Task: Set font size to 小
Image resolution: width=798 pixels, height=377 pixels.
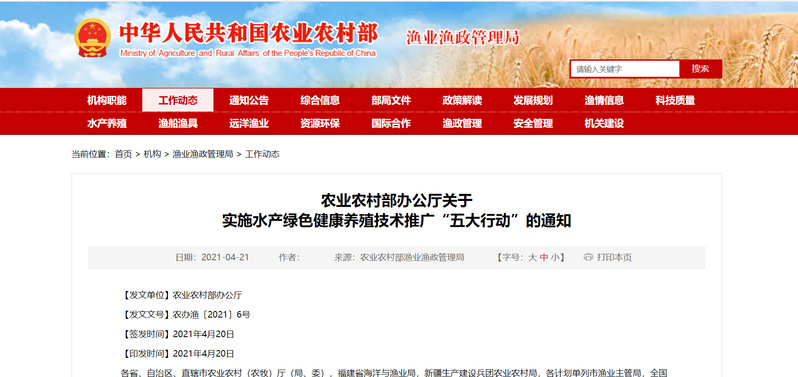Action: (555, 257)
